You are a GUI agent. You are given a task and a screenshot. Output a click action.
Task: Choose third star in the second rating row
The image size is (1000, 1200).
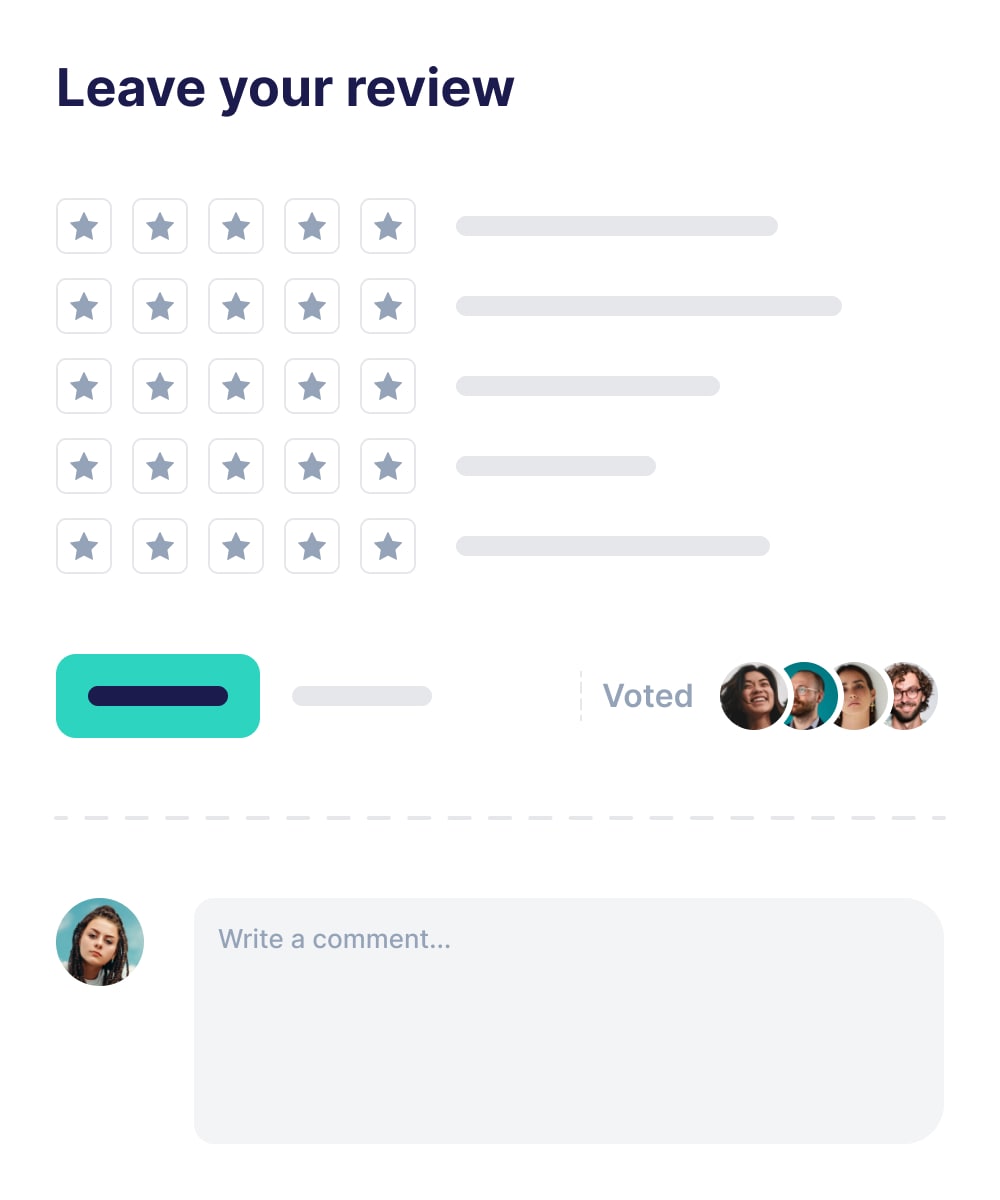(236, 306)
